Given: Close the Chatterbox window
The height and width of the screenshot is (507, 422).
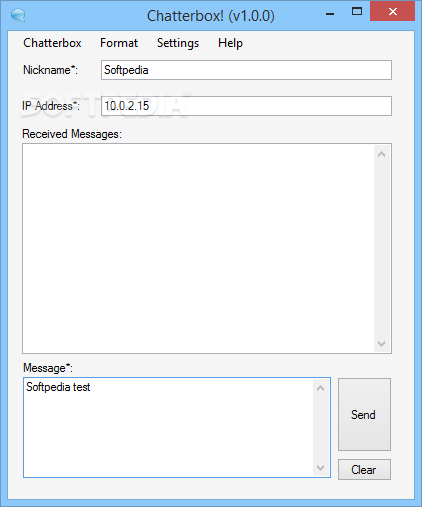Looking at the screenshot, I should [393, 12].
